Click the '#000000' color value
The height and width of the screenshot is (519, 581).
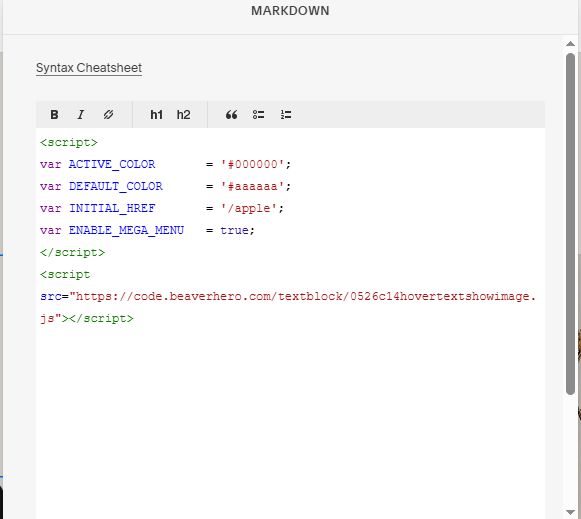(252, 164)
